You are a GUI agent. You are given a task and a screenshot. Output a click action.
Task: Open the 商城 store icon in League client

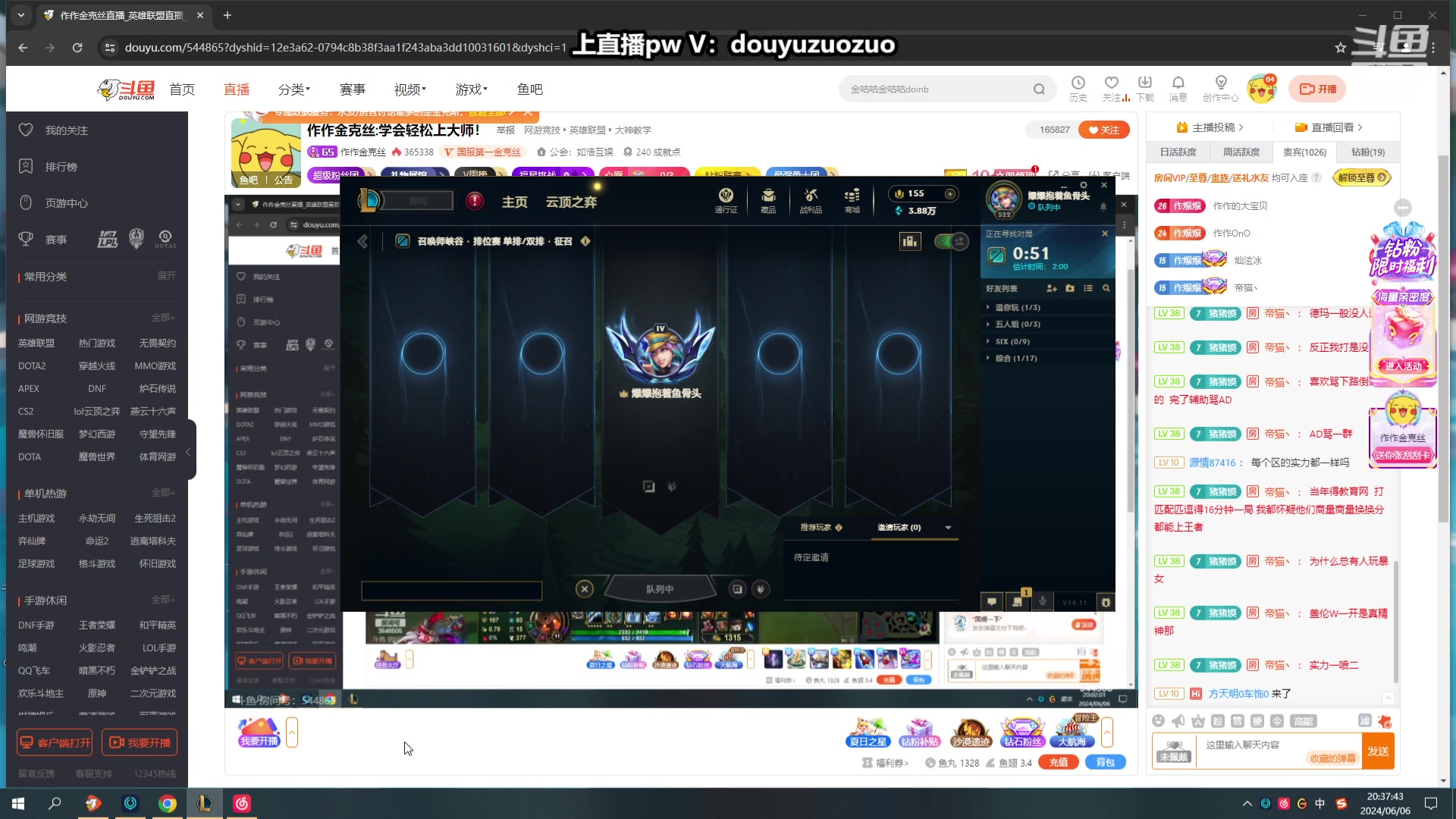pos(852,200)
